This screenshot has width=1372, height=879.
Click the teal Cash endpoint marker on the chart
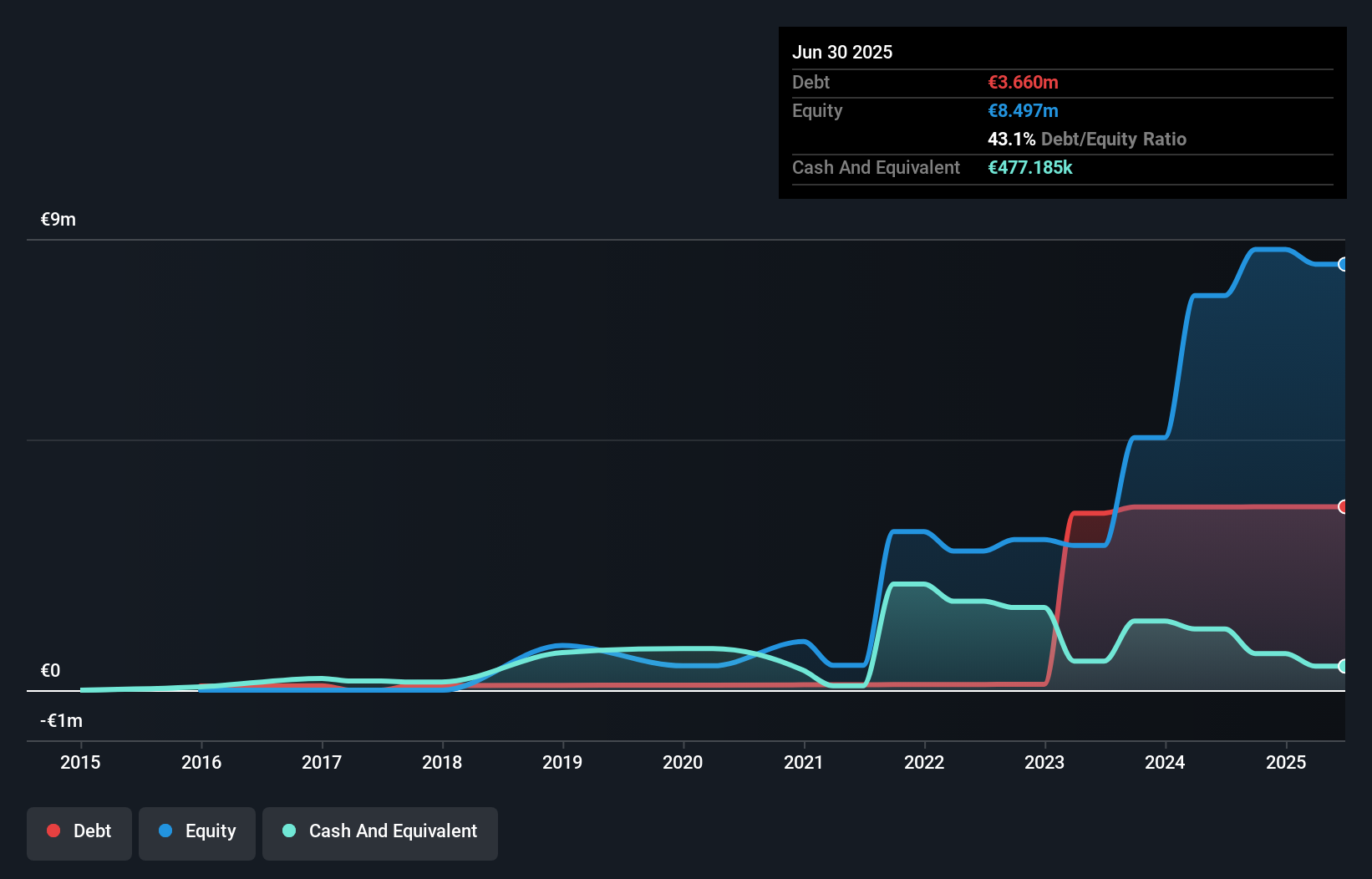coord(1344,666)
